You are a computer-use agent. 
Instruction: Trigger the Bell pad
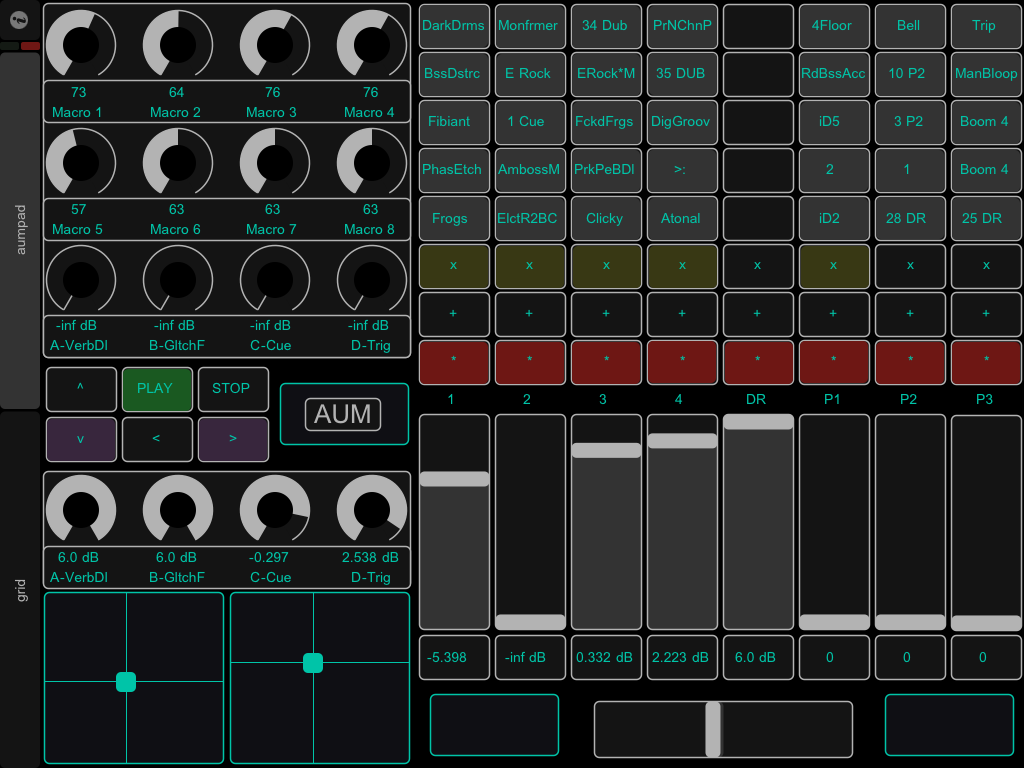click(910, 26)
